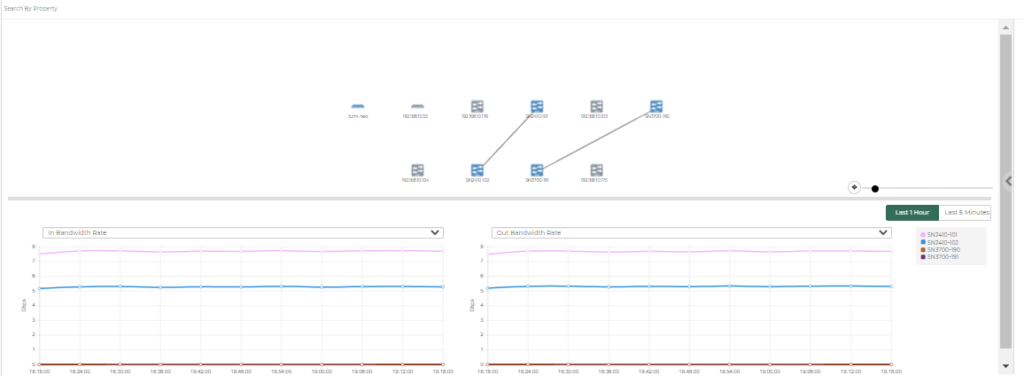1024x376 pixels.
Task: Click the SN2410-101 switch icon
Action: [537, 106]
